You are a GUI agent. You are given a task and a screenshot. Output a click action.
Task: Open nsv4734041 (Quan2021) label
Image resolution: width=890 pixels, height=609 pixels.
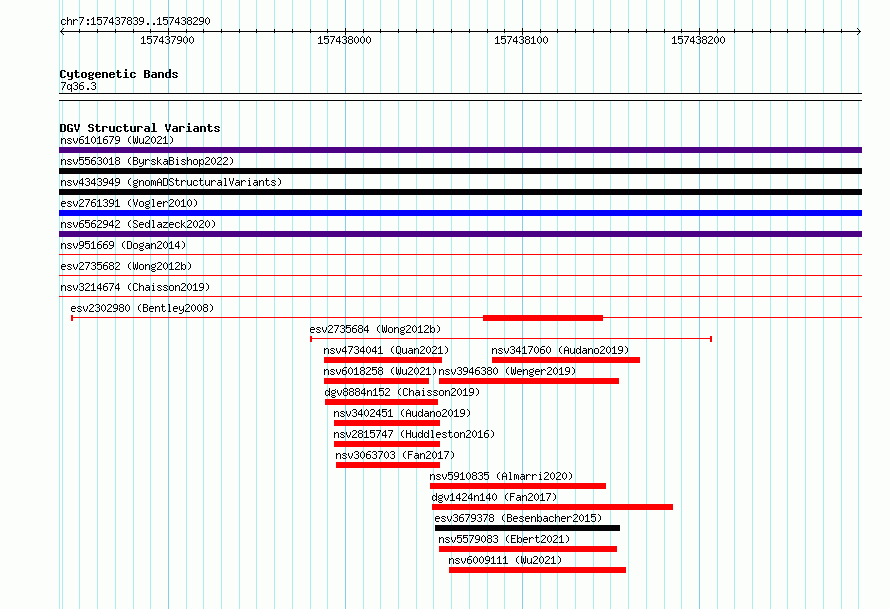coord(386,350)
